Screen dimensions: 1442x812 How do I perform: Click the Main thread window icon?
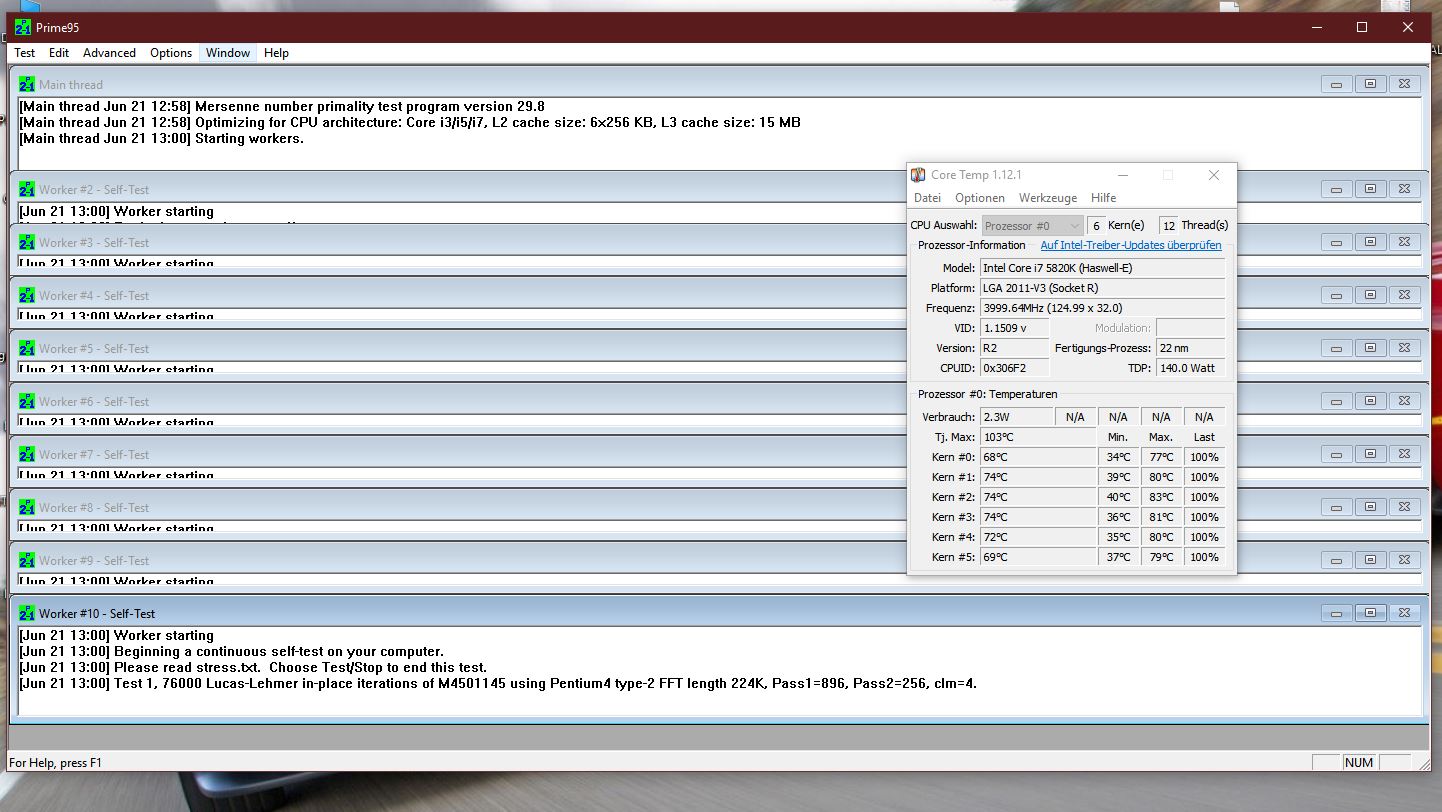[27, 84]
